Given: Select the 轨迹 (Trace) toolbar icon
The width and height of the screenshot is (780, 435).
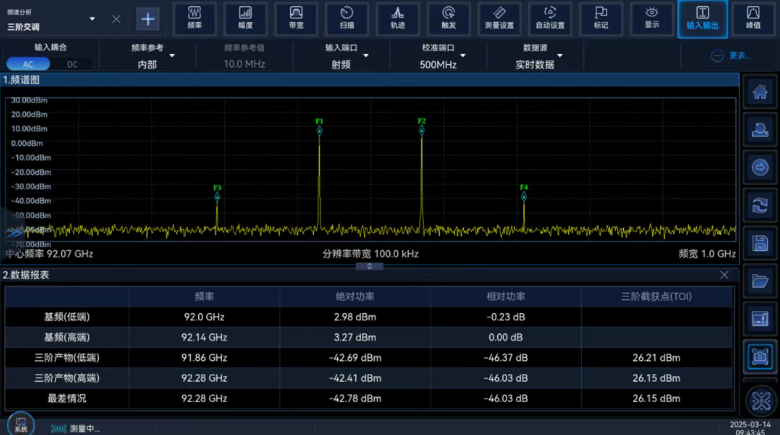Looking at the screenshot, I should [398, 18].
